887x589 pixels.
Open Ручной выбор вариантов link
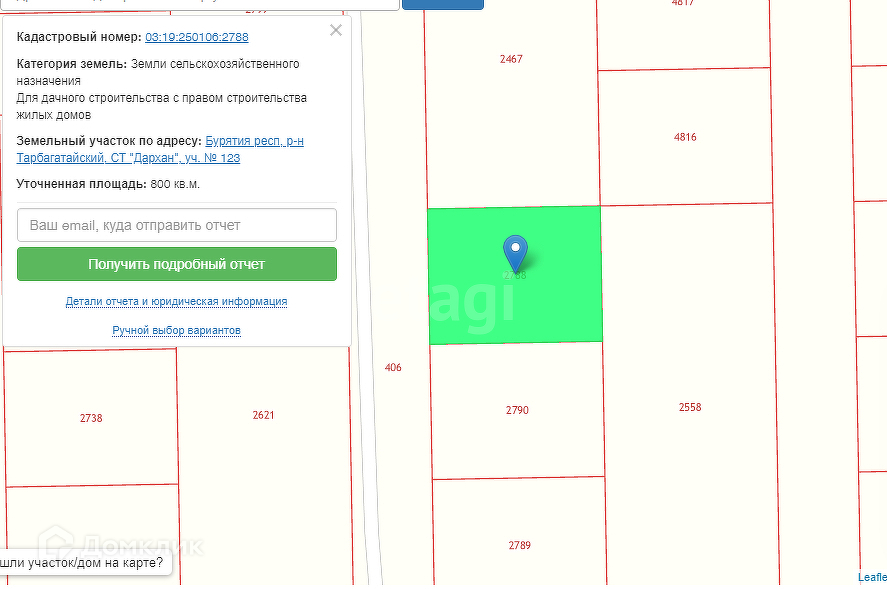point(176,330)
